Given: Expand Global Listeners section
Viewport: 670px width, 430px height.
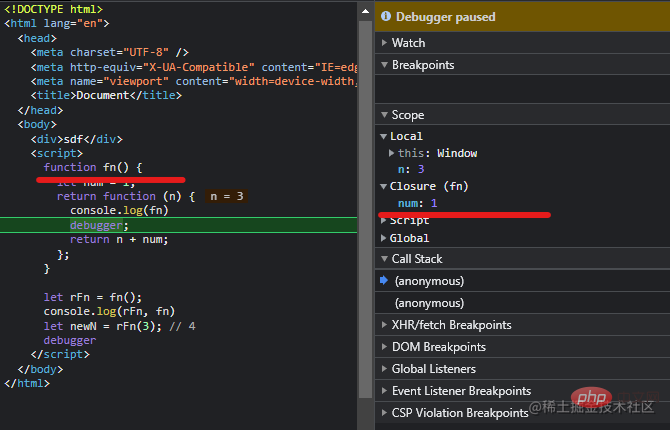Looking at the screenshot, I should coord(384,369).
